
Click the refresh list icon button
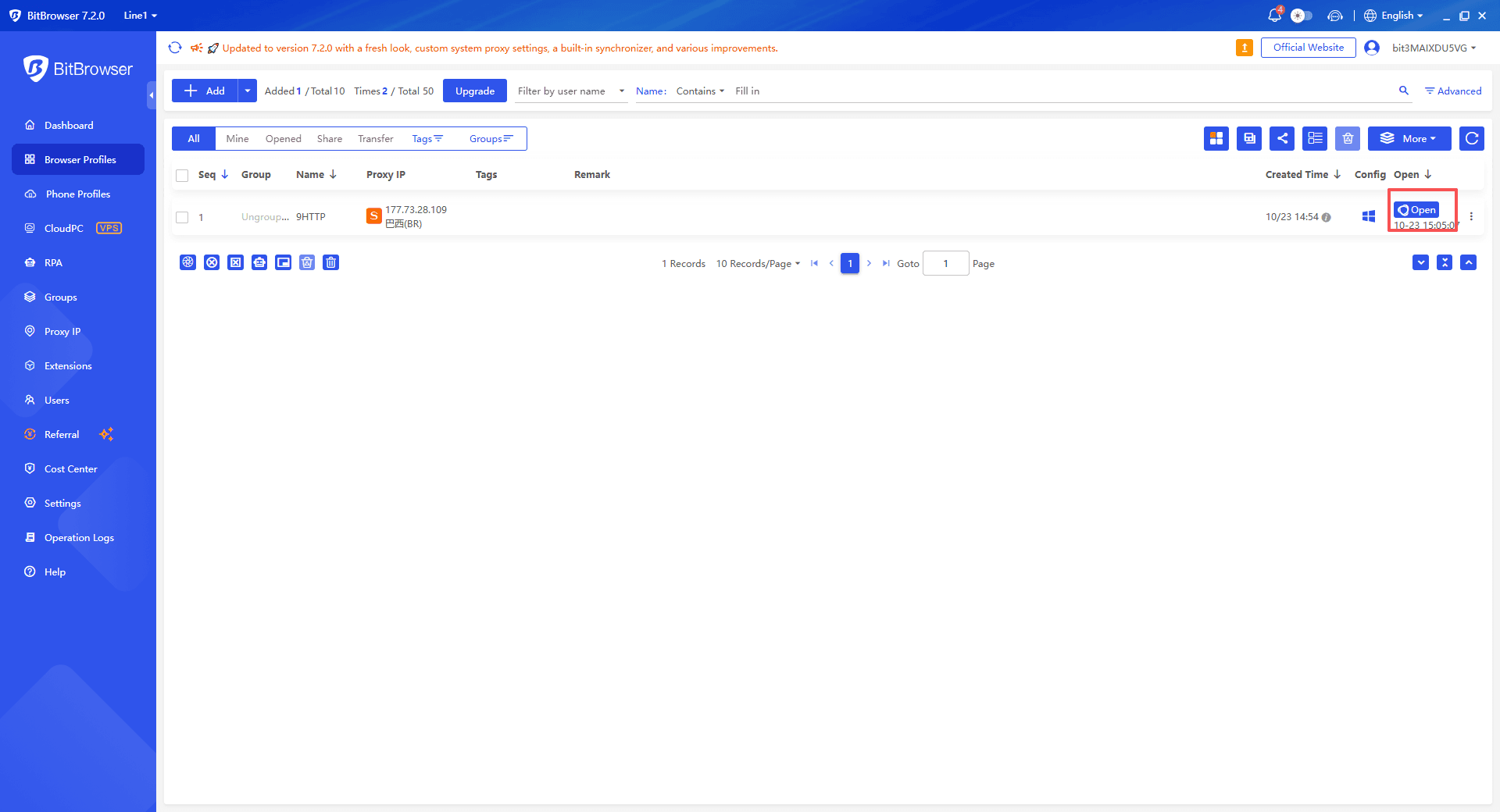(x=1472, y=138)
